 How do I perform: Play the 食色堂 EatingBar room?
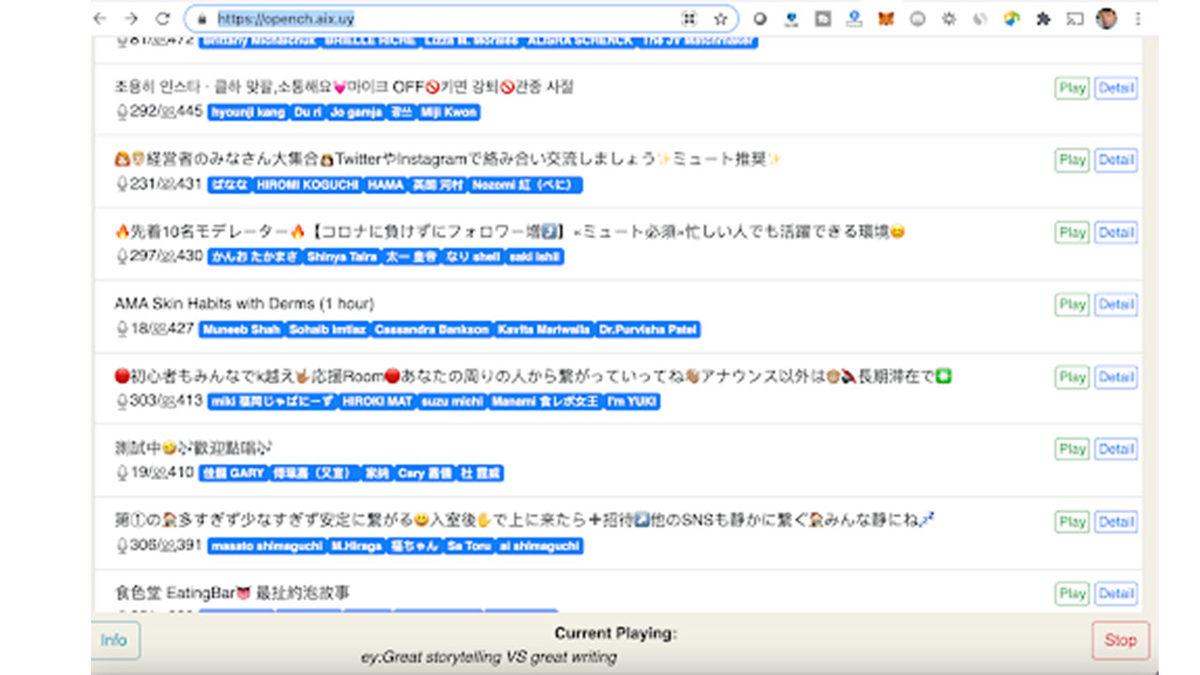click(1072, 593)
